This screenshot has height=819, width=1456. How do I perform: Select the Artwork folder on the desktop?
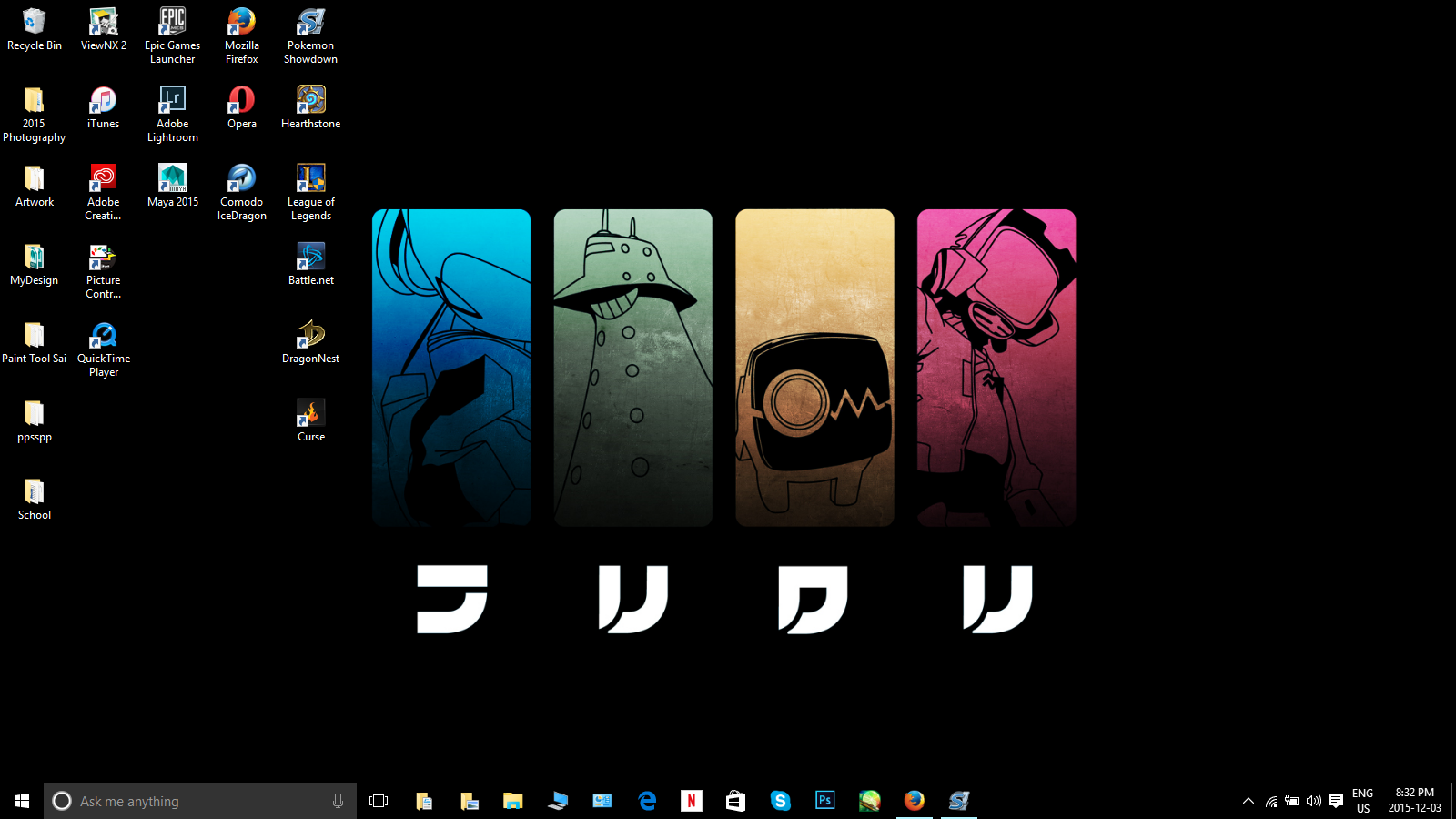[34, 186]
